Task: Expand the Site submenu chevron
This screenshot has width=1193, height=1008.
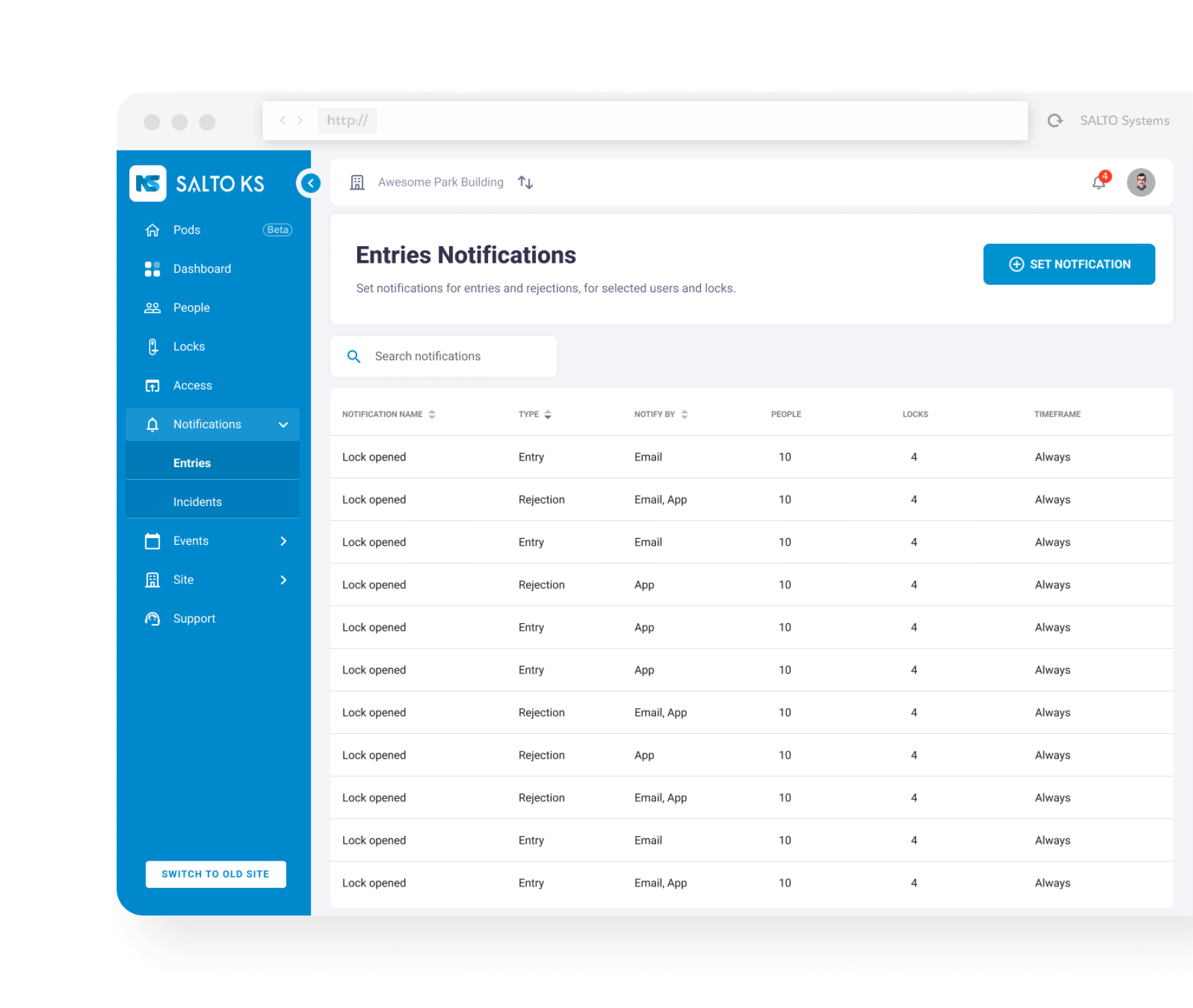Action: coord(284,580)
